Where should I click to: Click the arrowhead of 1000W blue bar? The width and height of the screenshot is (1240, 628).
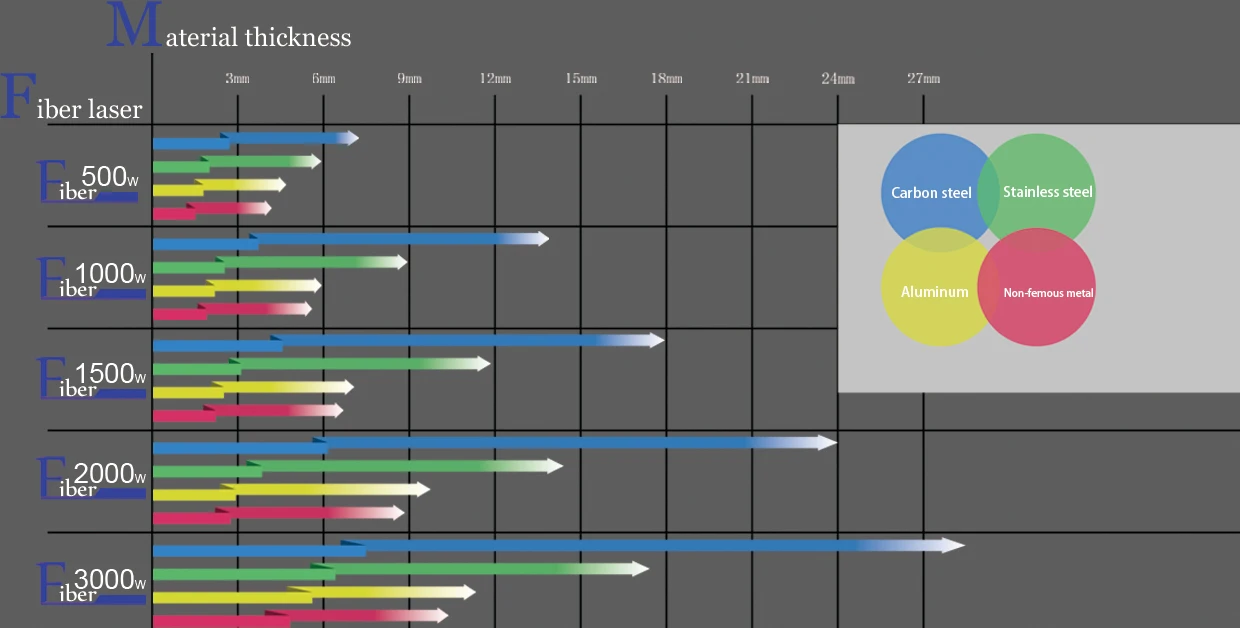[541, 238]
